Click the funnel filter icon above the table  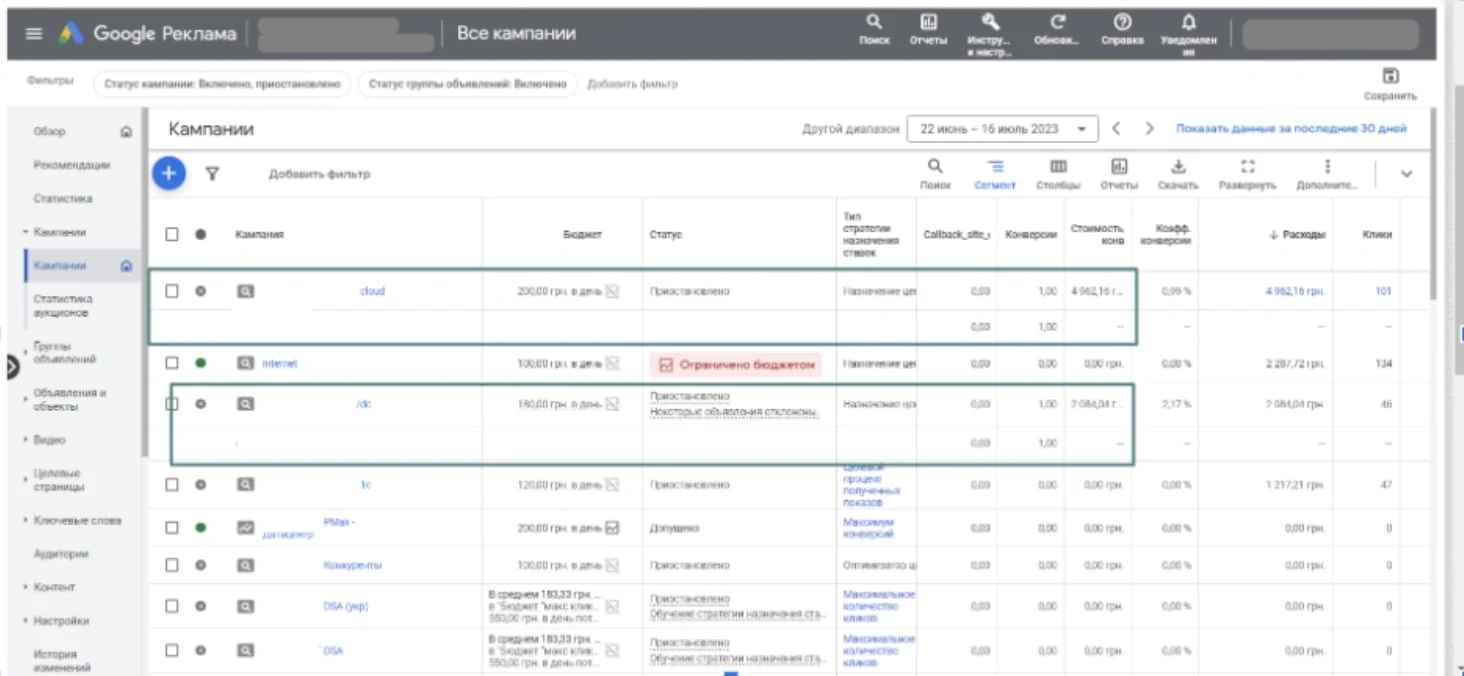point(212,174)
